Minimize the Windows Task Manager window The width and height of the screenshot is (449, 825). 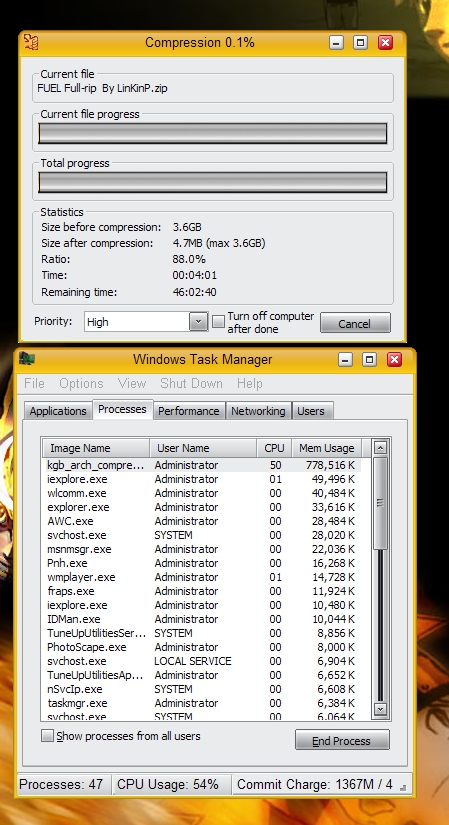tap(345, 359)
